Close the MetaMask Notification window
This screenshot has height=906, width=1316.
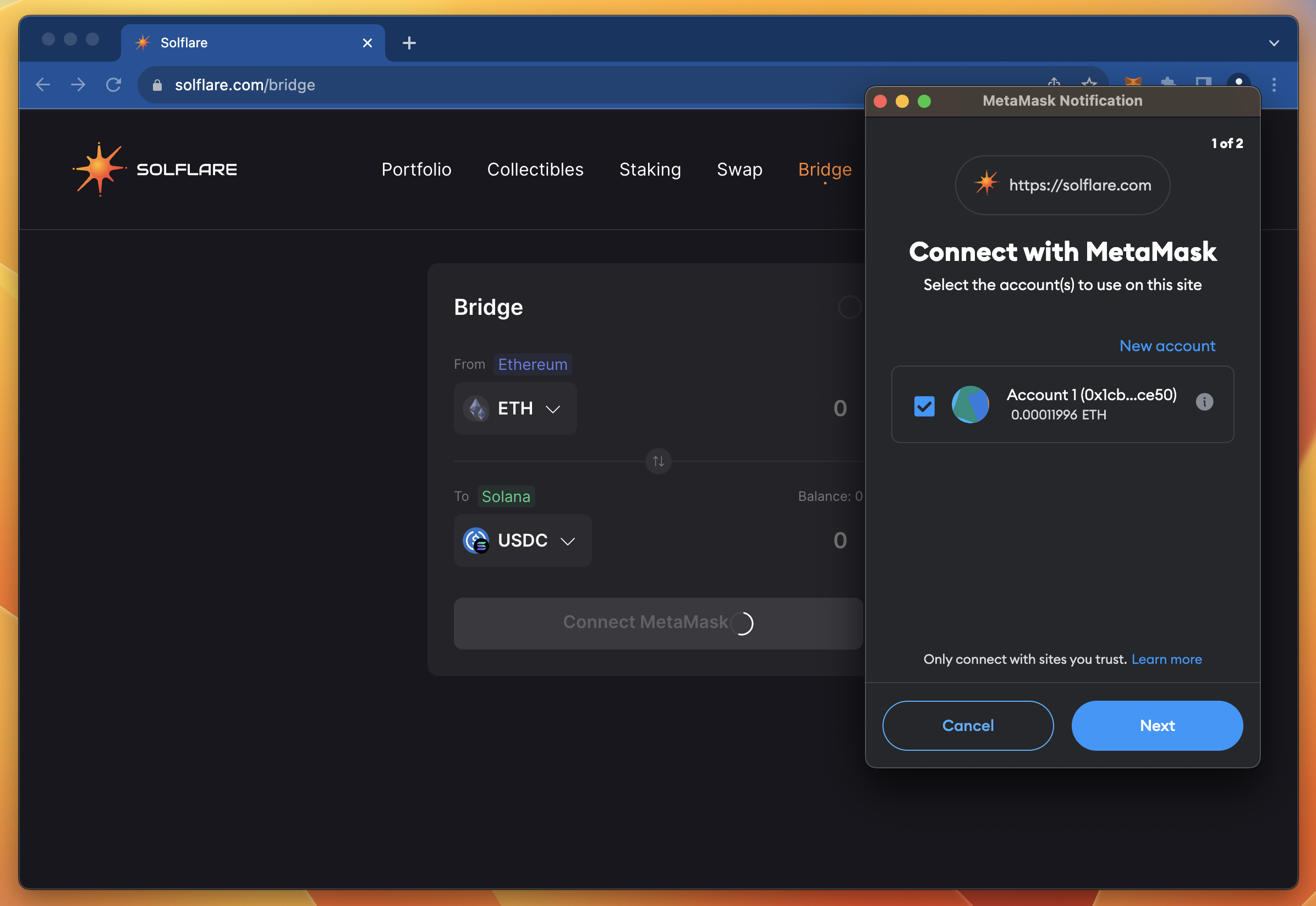[880, 101]
